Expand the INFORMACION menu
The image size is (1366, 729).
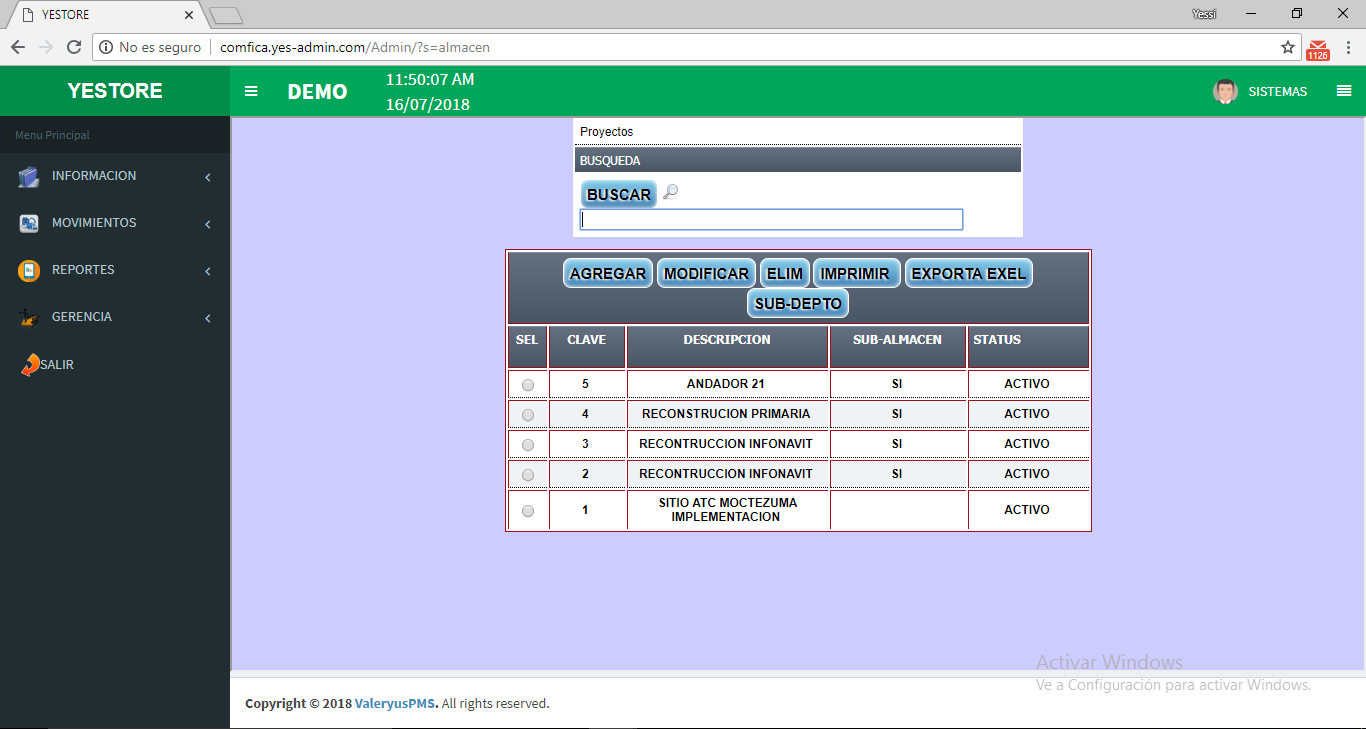point(94,176)
